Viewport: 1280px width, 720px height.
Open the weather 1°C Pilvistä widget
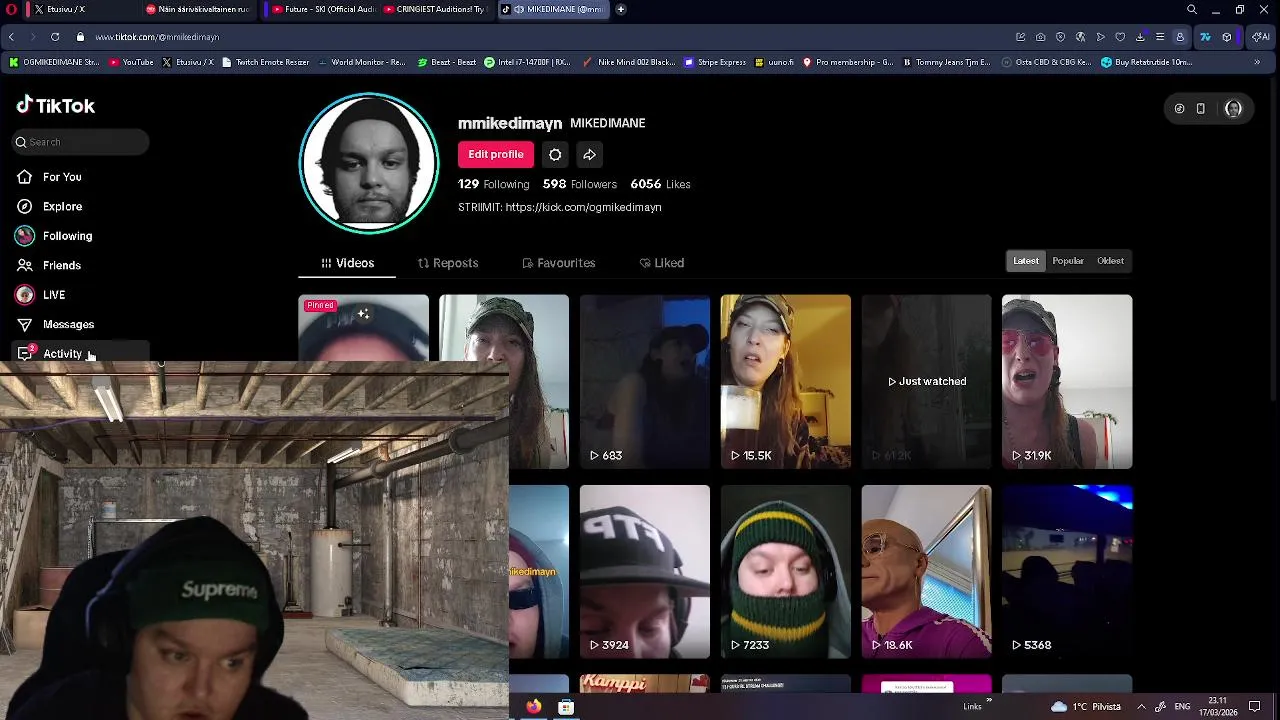point(1088,707)
